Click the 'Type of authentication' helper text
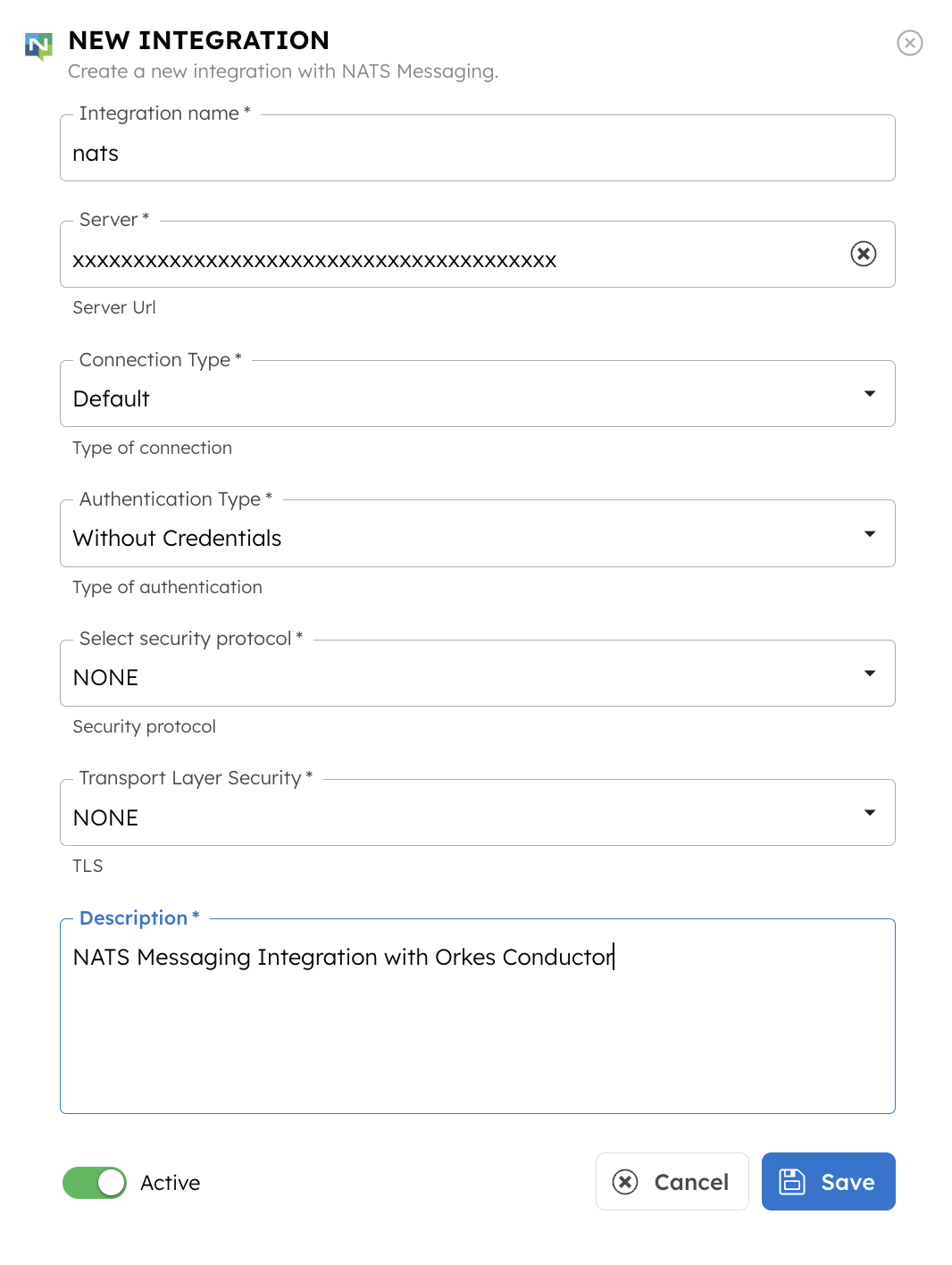Viewport: 952px width, 1265px height. click(x=167, y=587)
